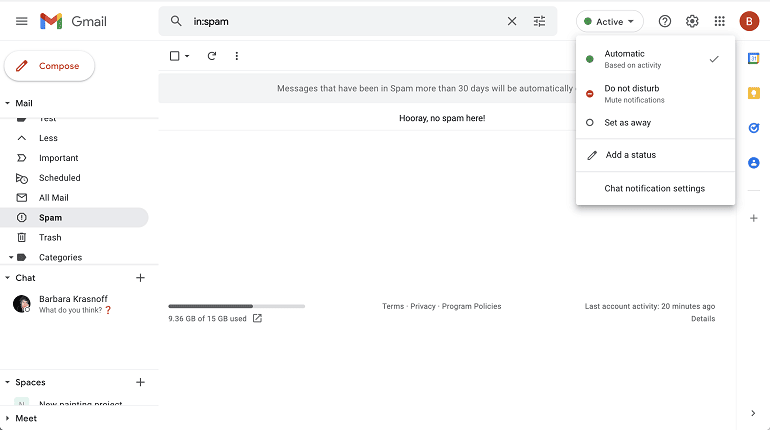
Task: Select Automatic status option
Action: (655, 59)
